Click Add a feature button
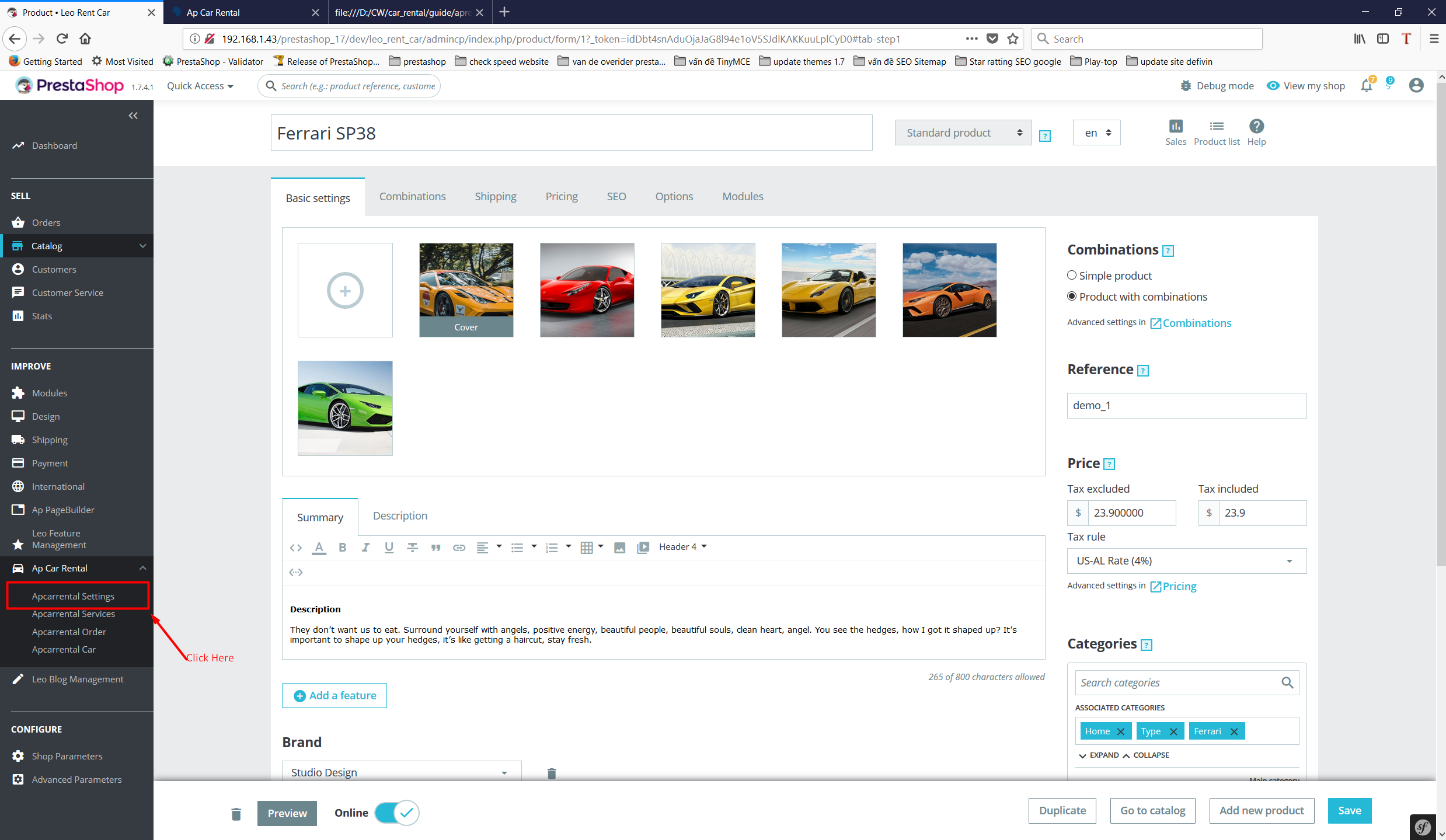This screenshot has height=840, width=1446. pyautogui.click(x=334, y=695)
